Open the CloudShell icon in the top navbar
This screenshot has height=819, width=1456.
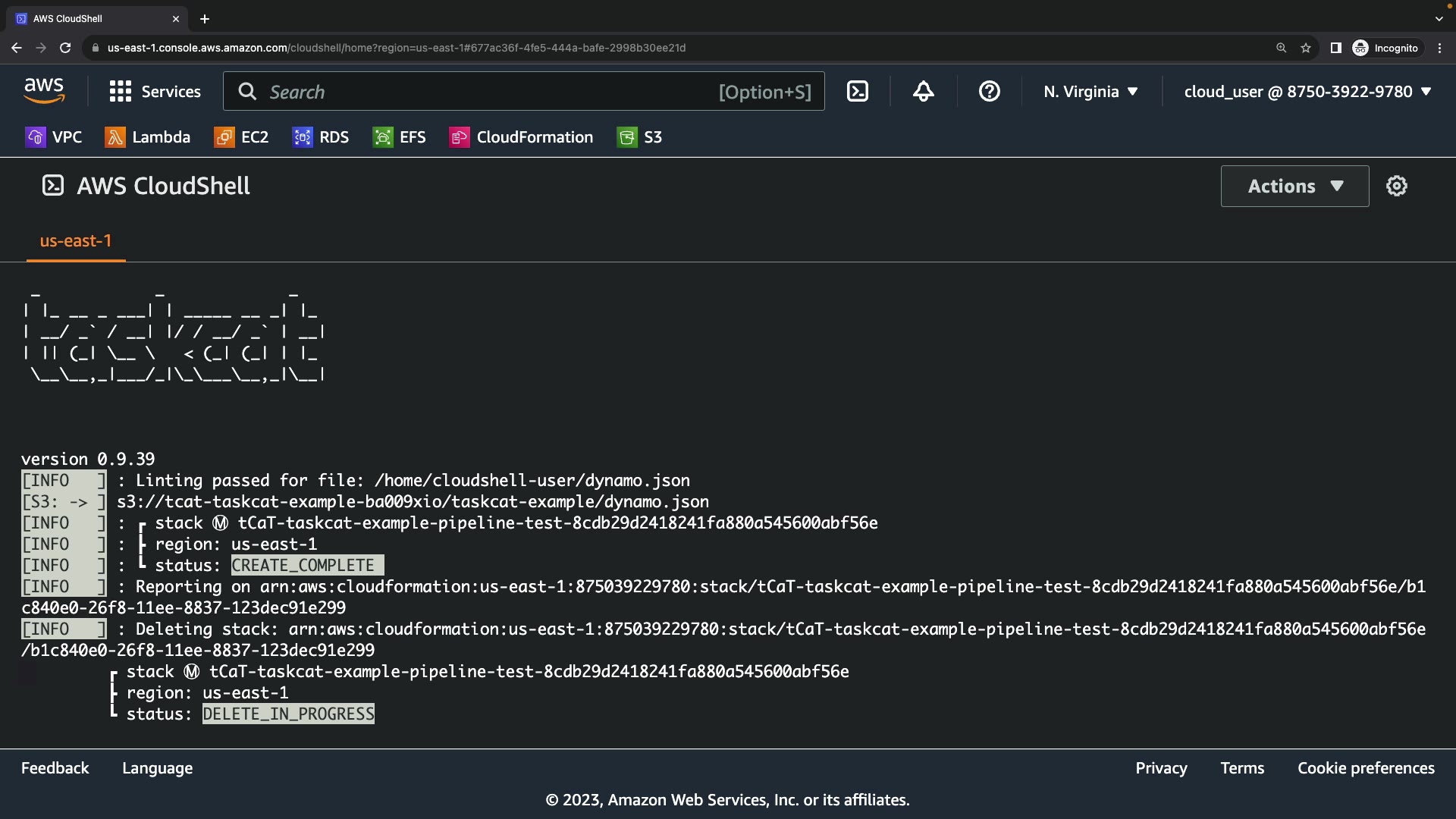(857, 92)
